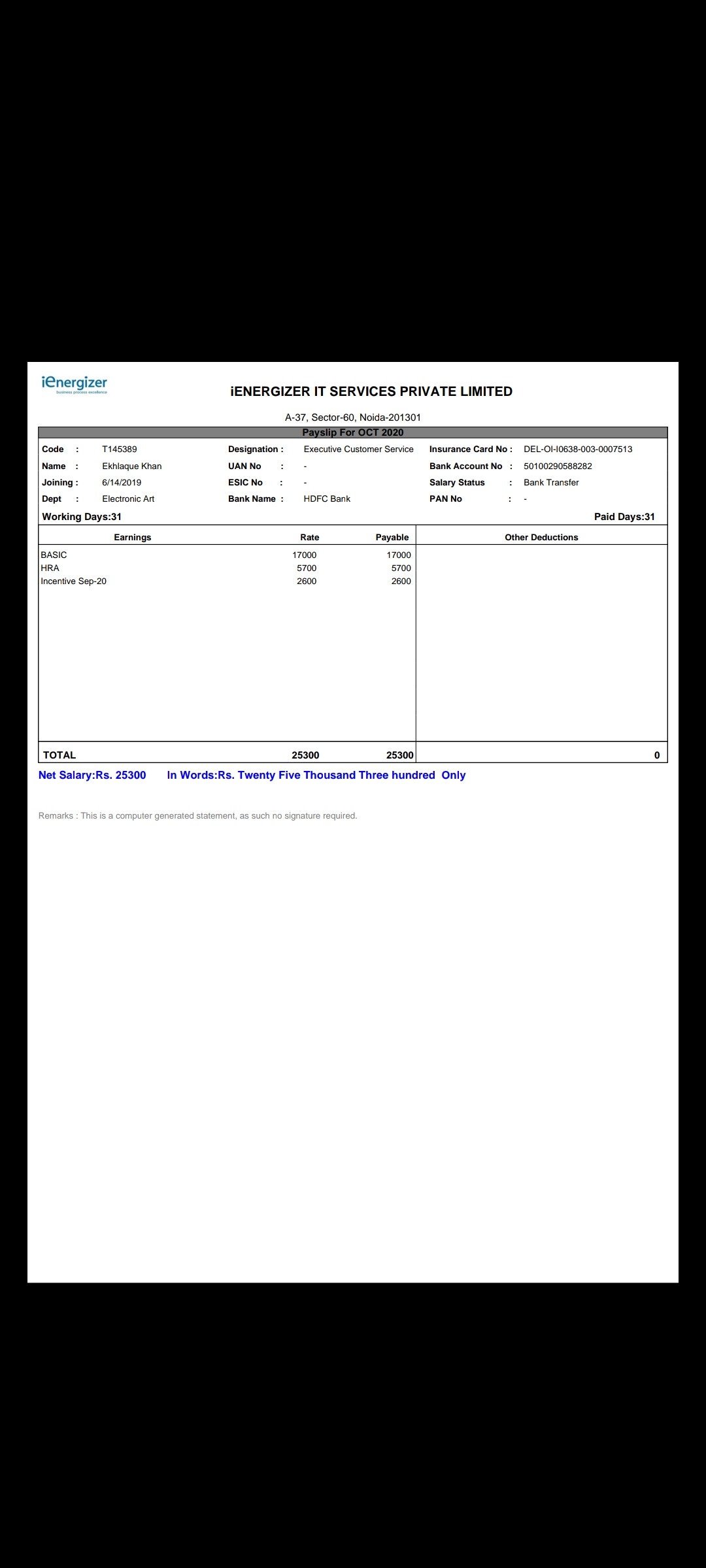Click the Code field label
The height and width of the screenshot is (1568, 706).
[53, 449]
